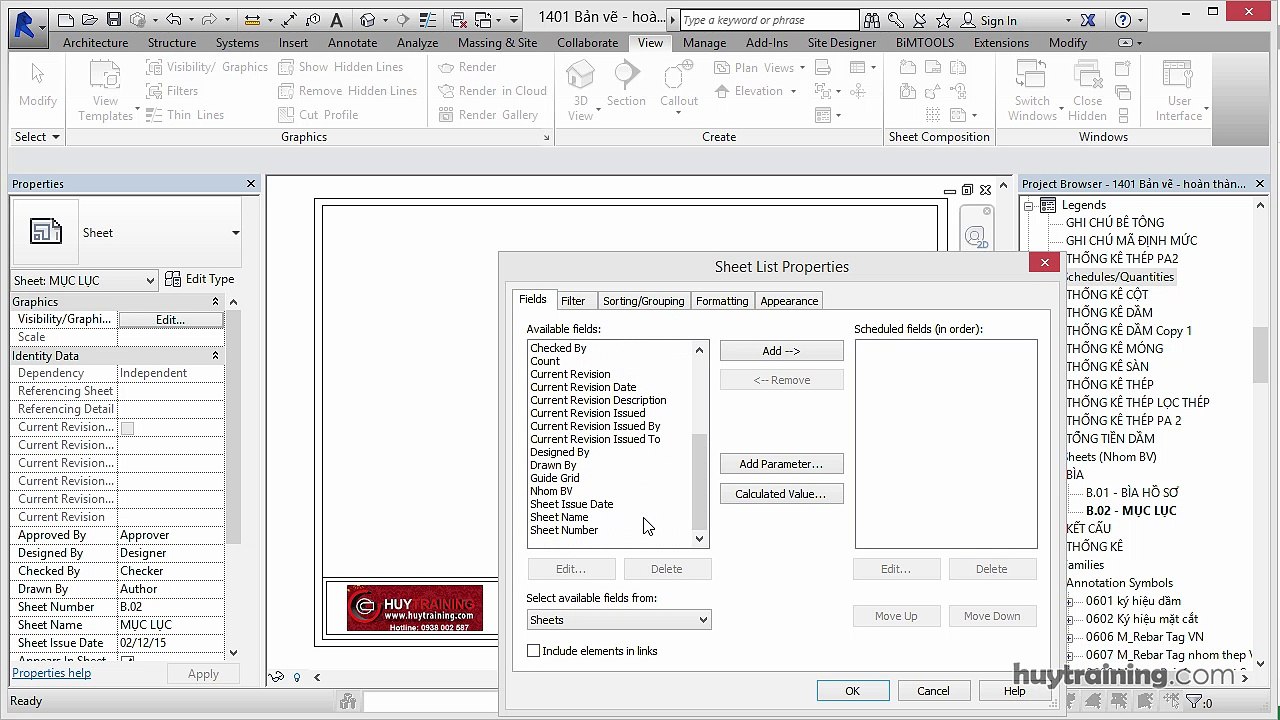
Task: Enable Include elements in links checkbox
Action: [533, 651]
